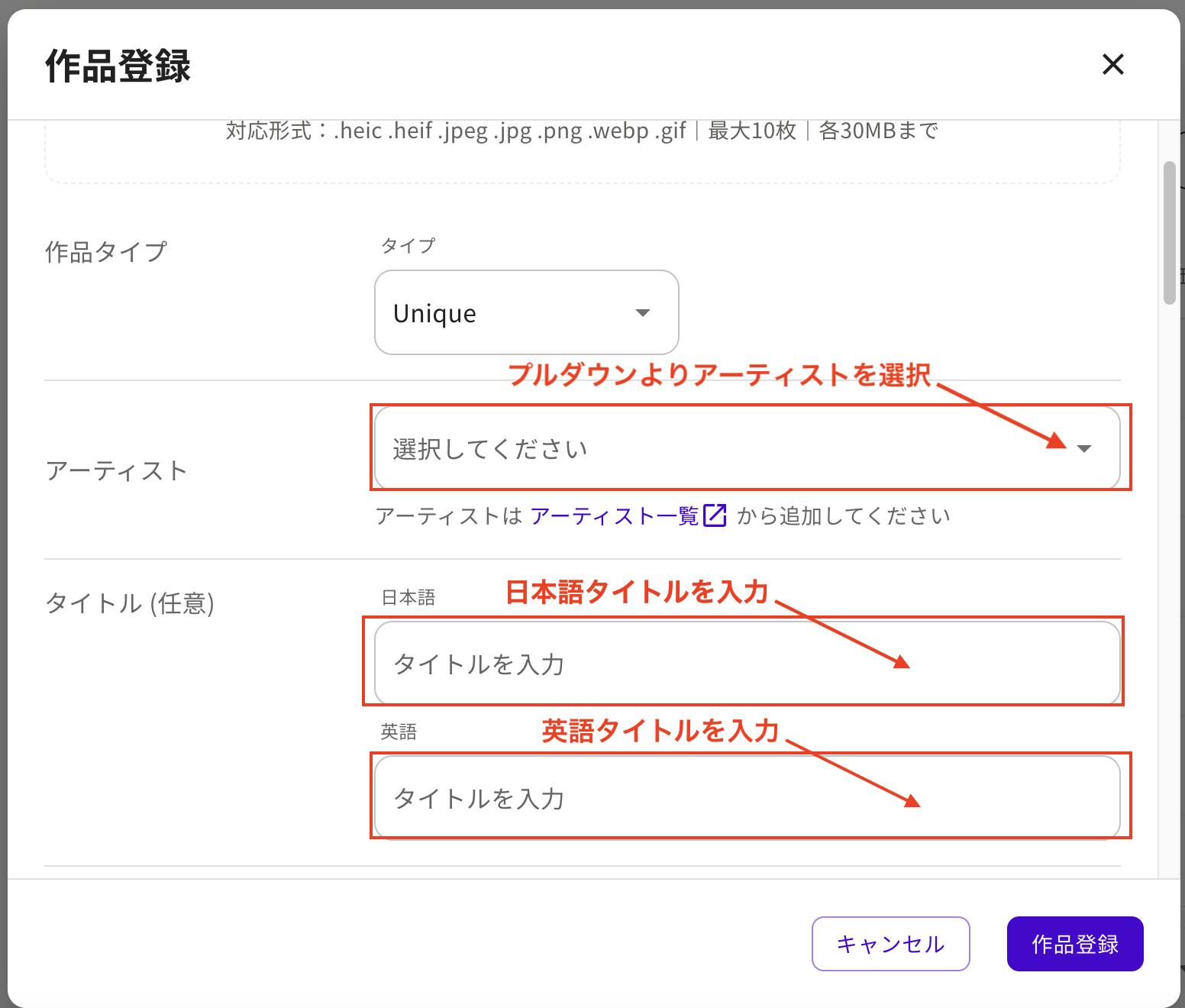Cancel the work registration form

pyautogui.click(x=890, y=944)
